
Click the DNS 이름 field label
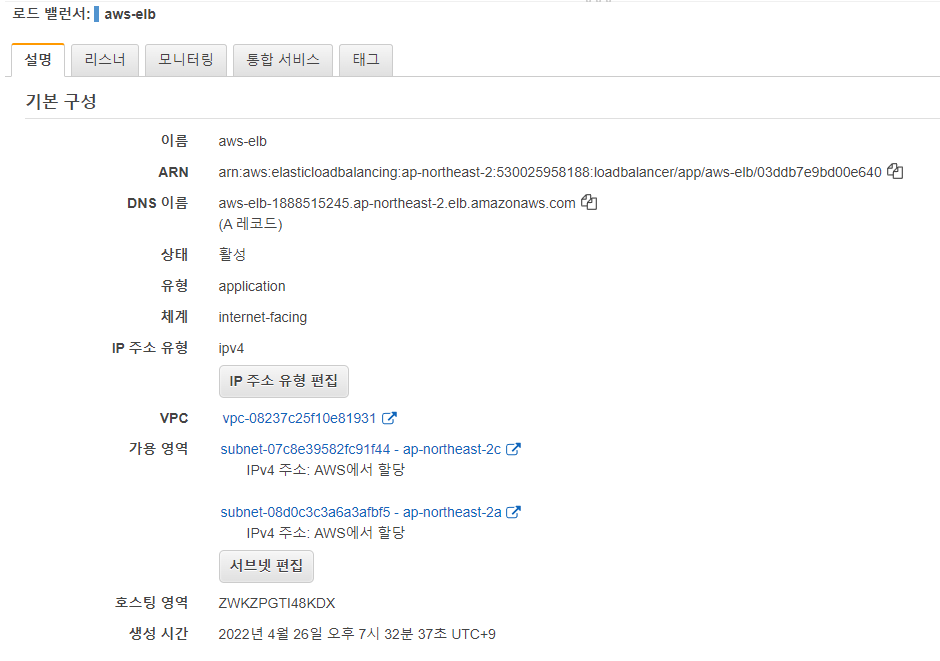tap(157, 203)
